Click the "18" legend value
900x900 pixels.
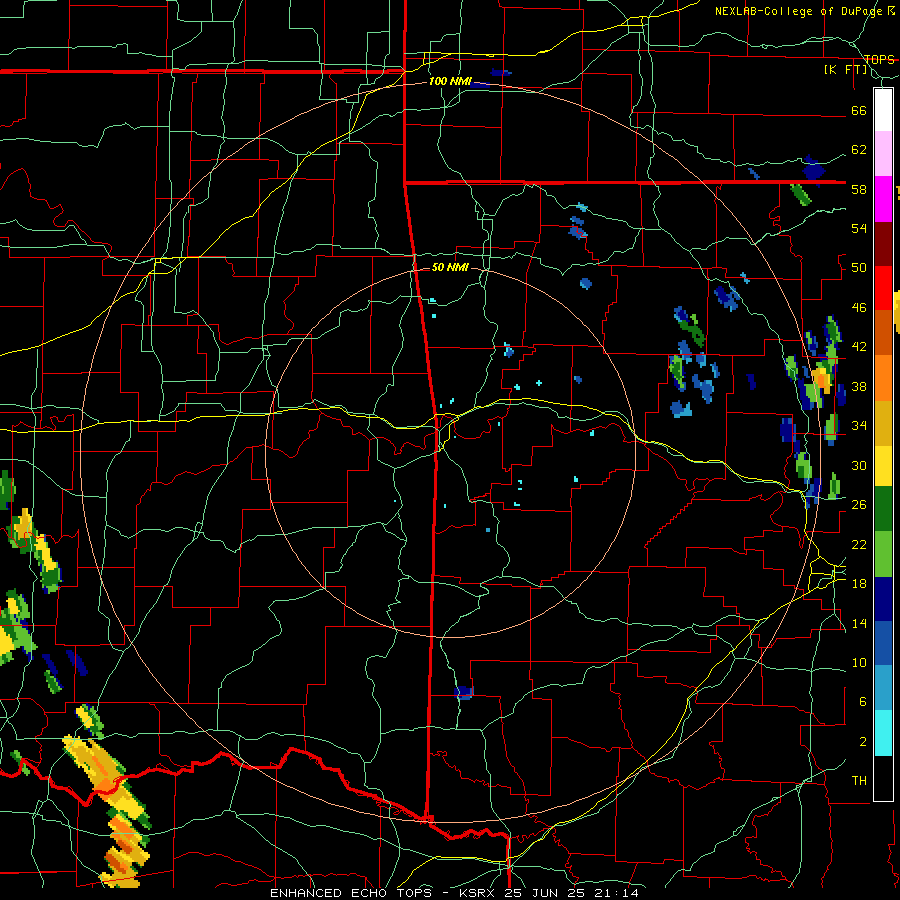coord(859,584)
